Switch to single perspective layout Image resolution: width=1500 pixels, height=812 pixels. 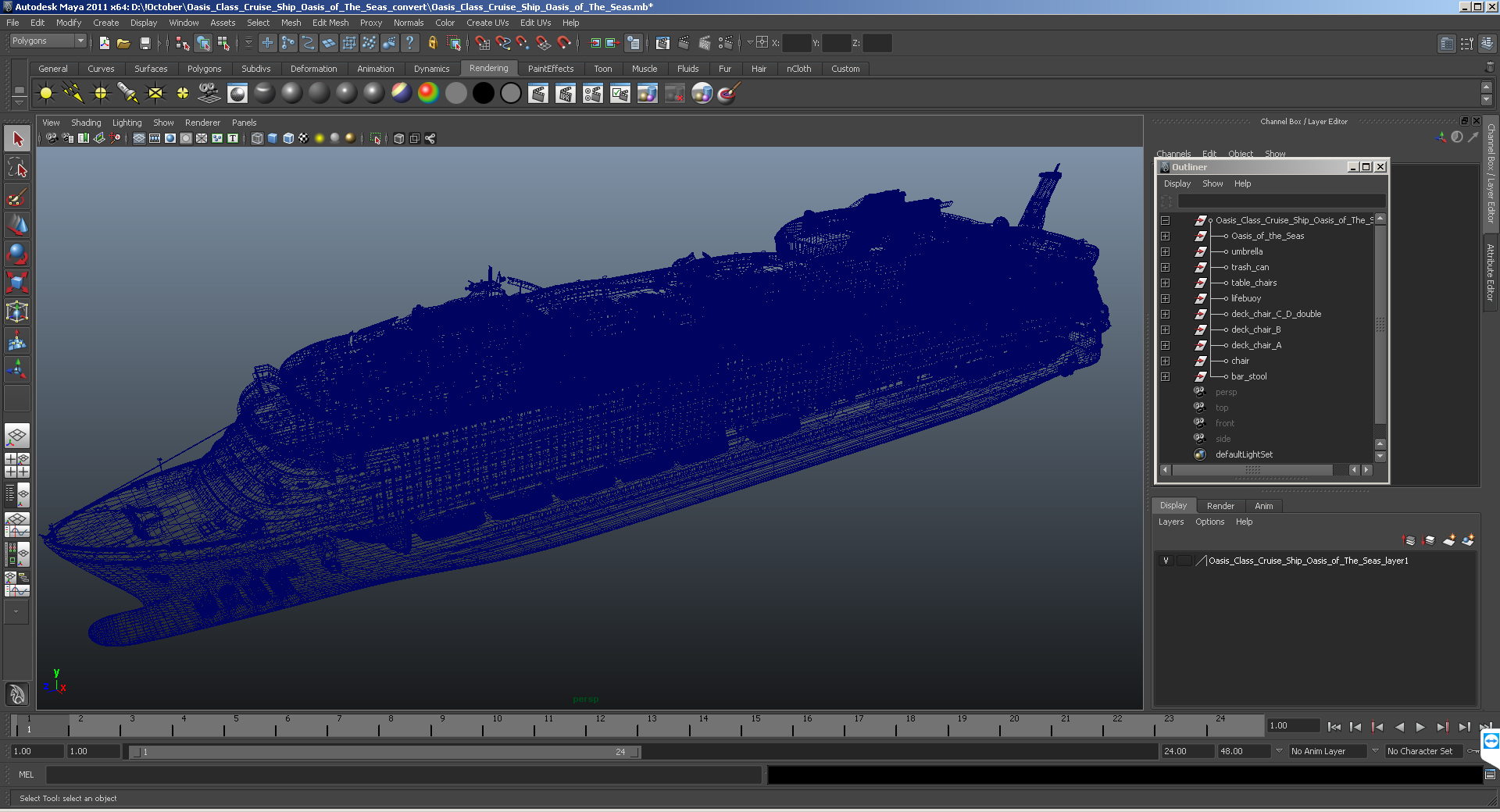pos(17,436)
